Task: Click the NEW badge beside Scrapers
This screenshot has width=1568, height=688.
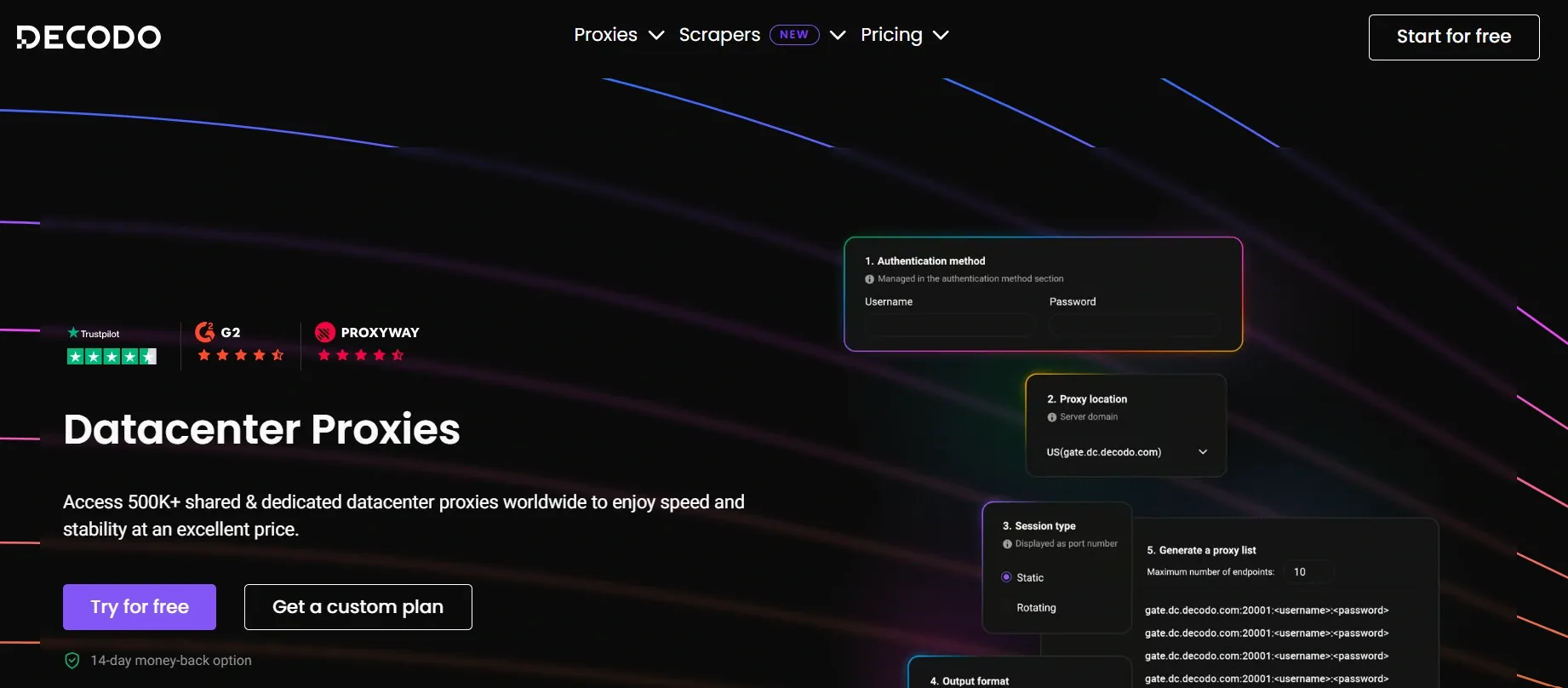Action: click(794, 35)
